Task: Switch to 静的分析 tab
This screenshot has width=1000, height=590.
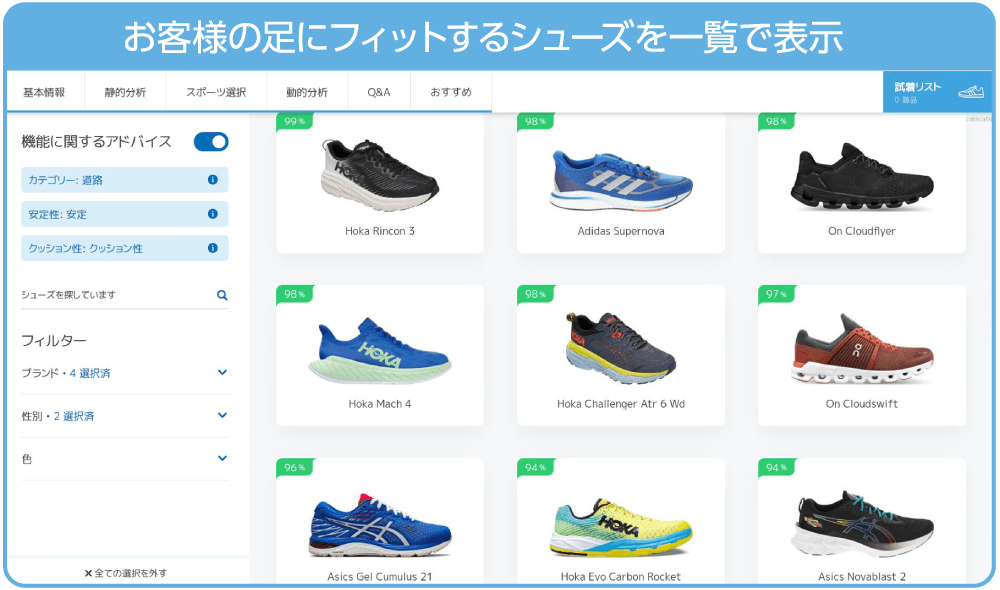Action: click(125, 92)
